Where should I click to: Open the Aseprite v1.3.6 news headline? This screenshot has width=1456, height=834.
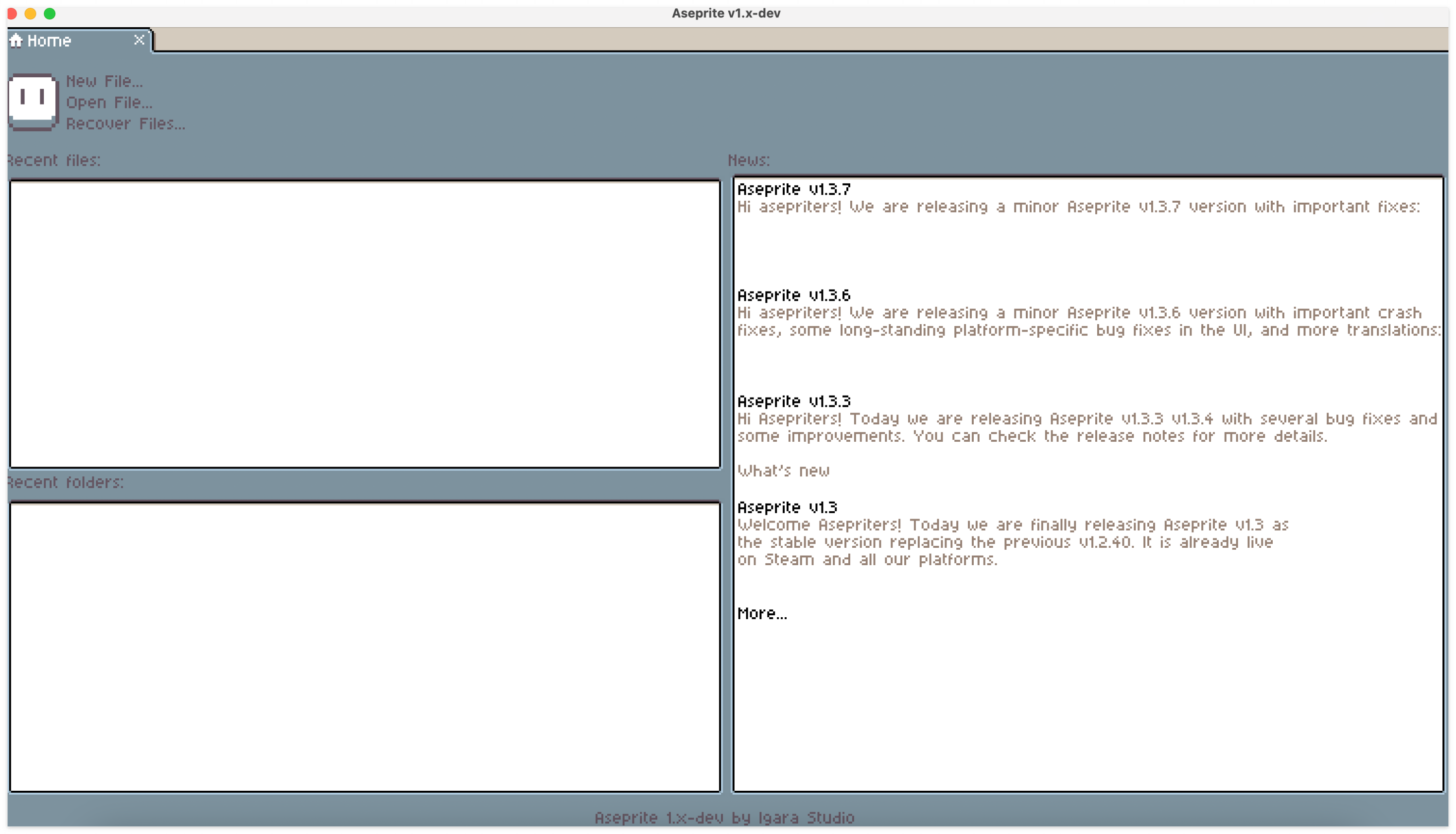pyautogui.click(x=794, y=295)
